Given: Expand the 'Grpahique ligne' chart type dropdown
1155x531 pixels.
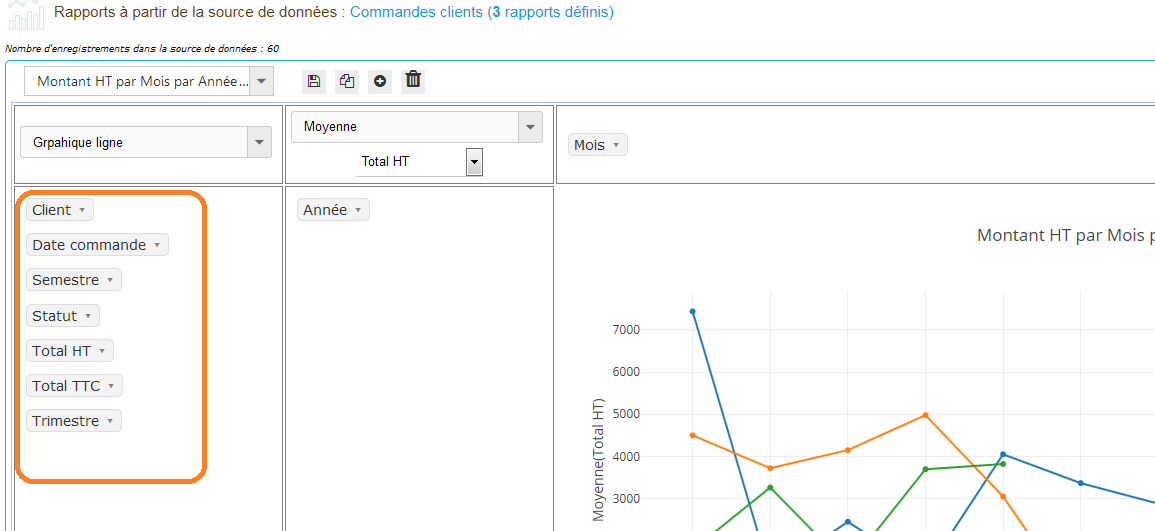Looking at the screenshot, I should click(146, 143).
